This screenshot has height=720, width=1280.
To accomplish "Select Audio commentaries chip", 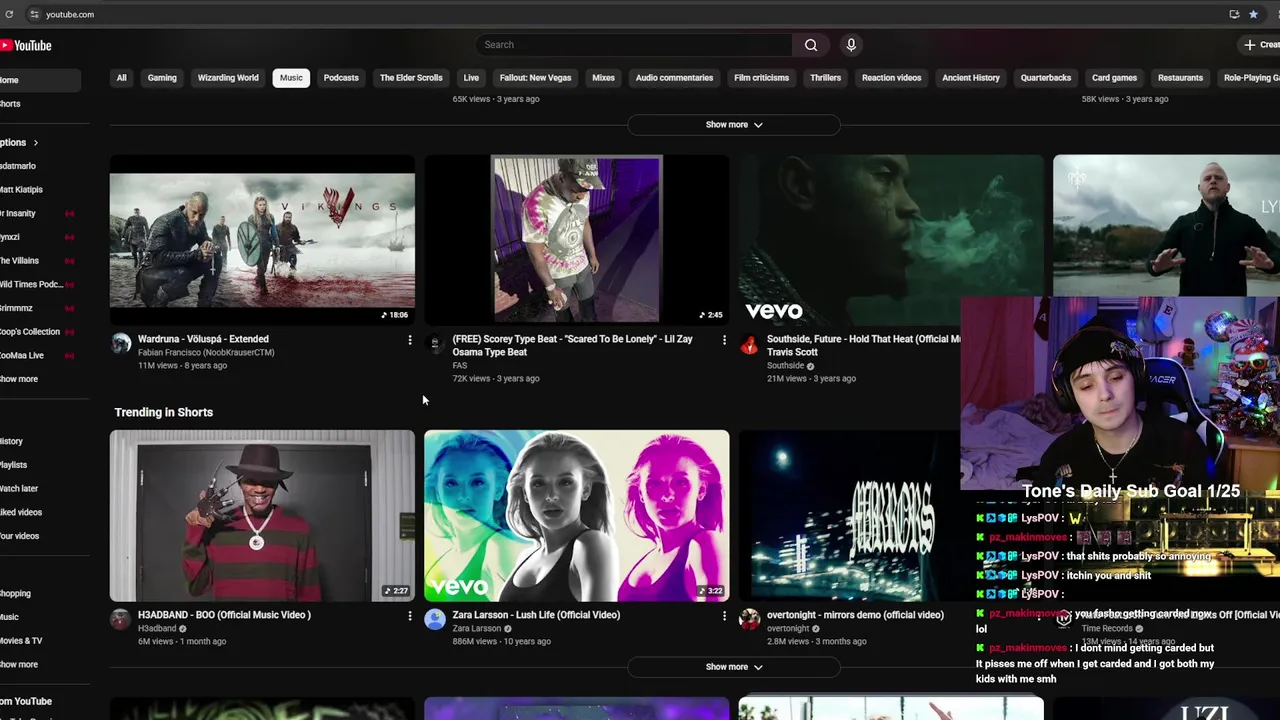I will [674, 78].
